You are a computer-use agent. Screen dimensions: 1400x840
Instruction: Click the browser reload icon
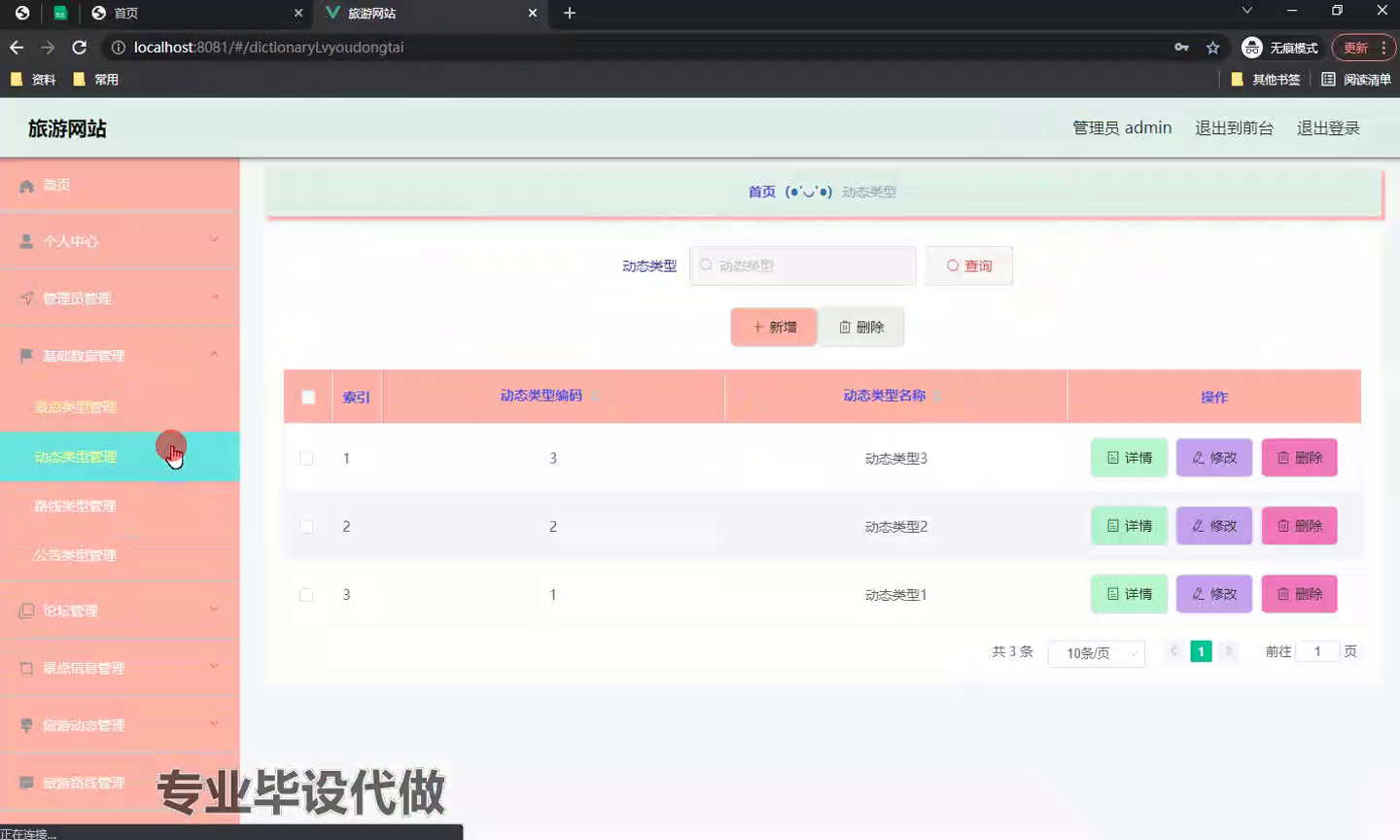(x=80, y=48)
